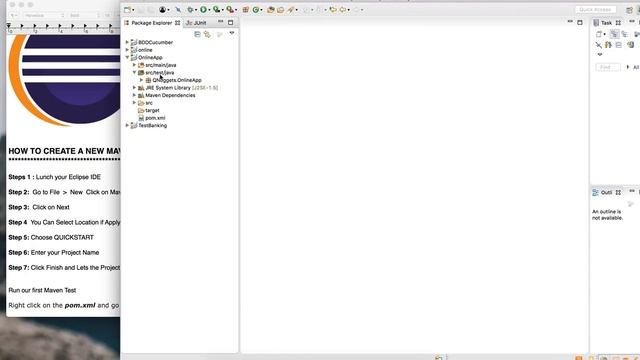Viewport: 640px width, 360px height.
Task: Click the Skip All Breakpoints icon
Action: [x=178, y=9]
